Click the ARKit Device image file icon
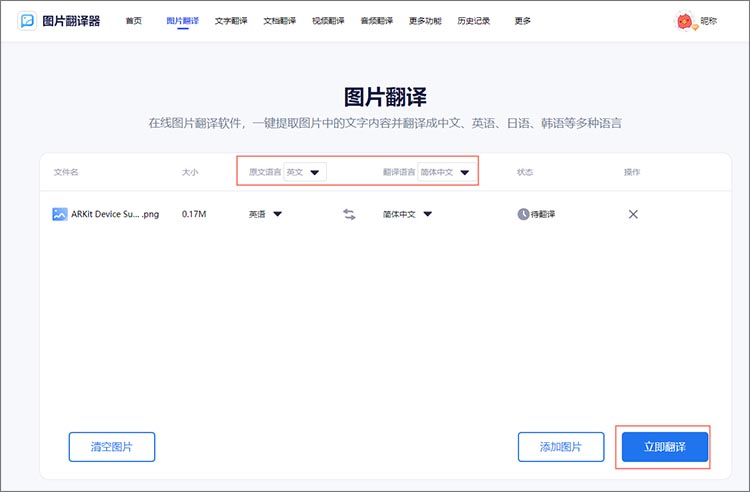 pyautogui.click(x=60, y=214)
